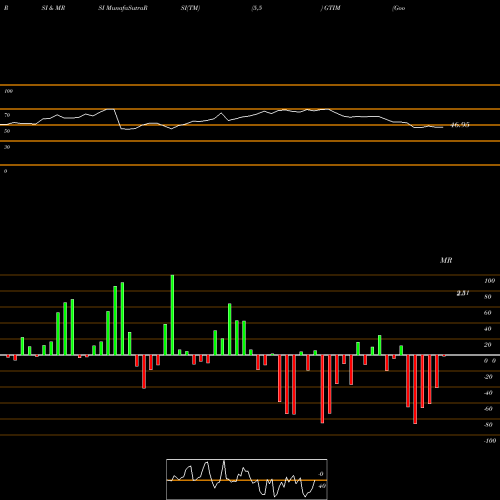Click the RSI axis label 30
The image size is (500, 500).
(x=7, y=147)
